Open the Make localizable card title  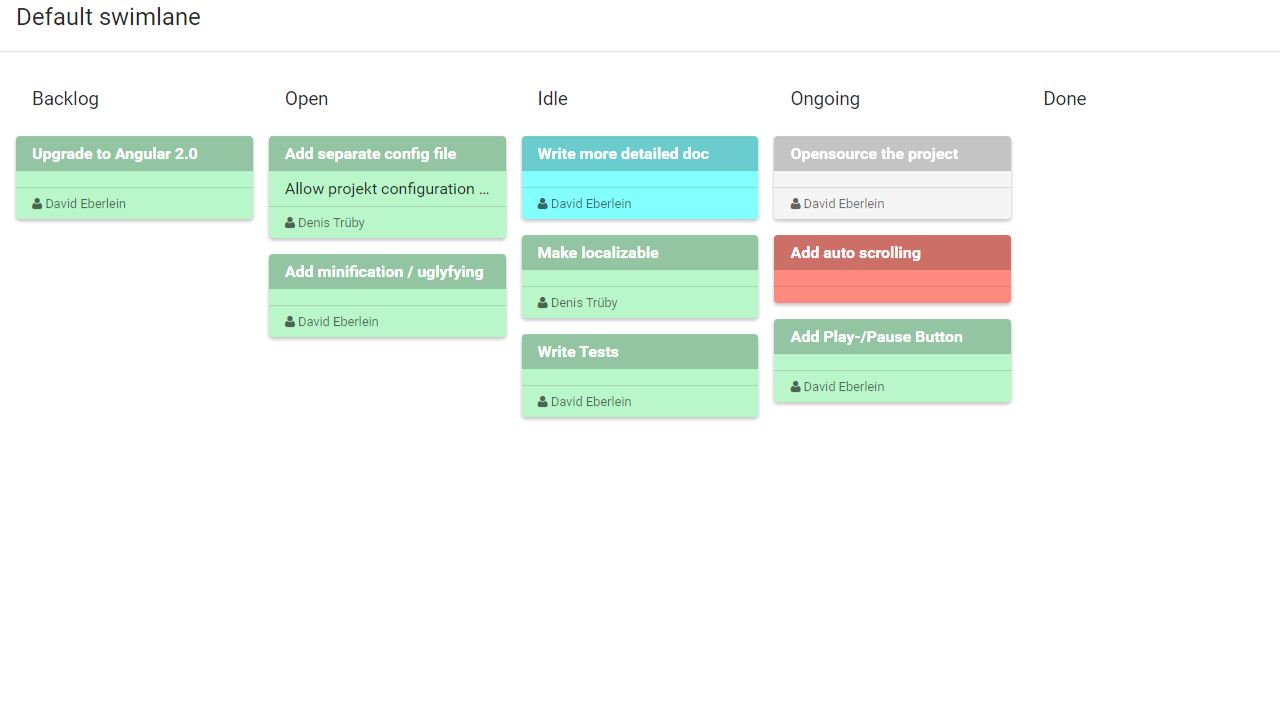(x=598, y=253)
